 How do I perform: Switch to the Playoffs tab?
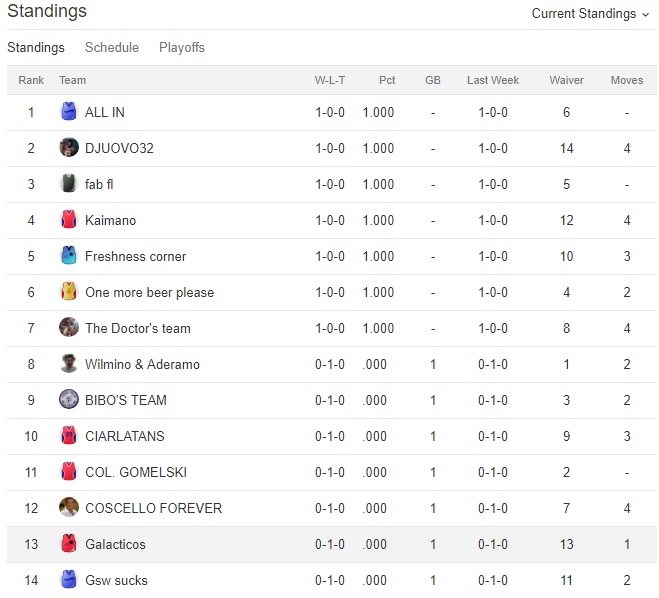[182, 47]
